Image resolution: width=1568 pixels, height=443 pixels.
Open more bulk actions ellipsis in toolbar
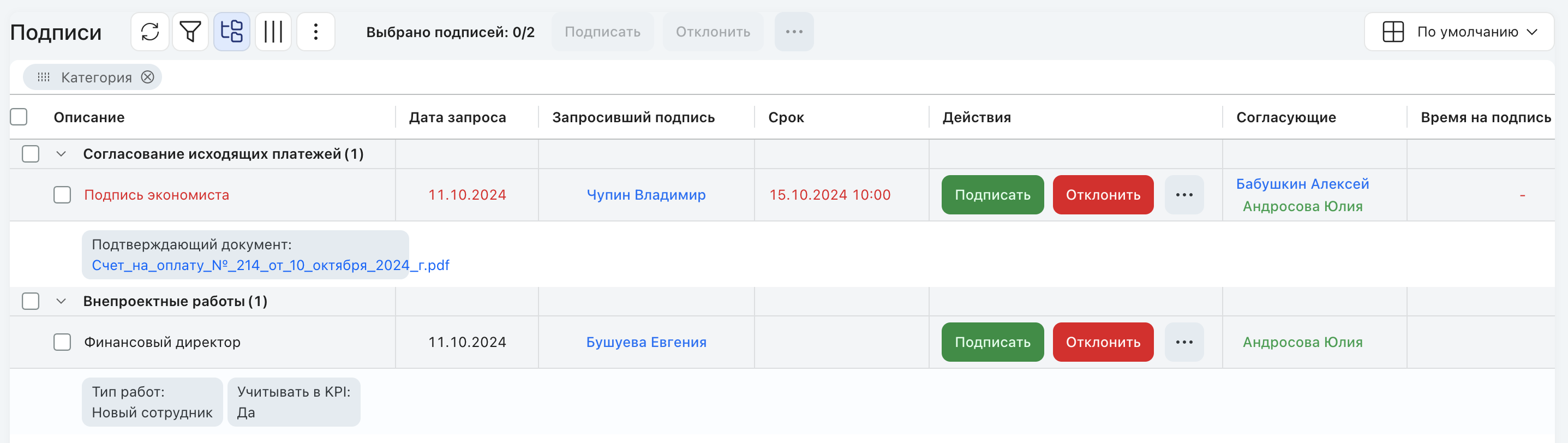[794, 32]
